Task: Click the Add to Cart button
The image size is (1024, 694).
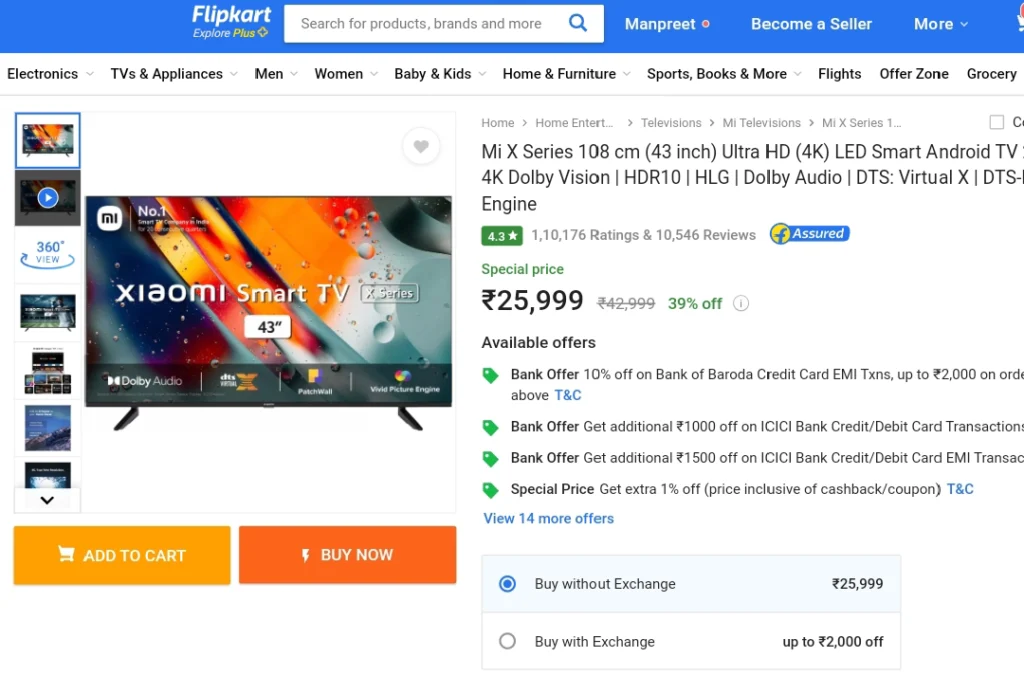Action: [x=122, y=555]
